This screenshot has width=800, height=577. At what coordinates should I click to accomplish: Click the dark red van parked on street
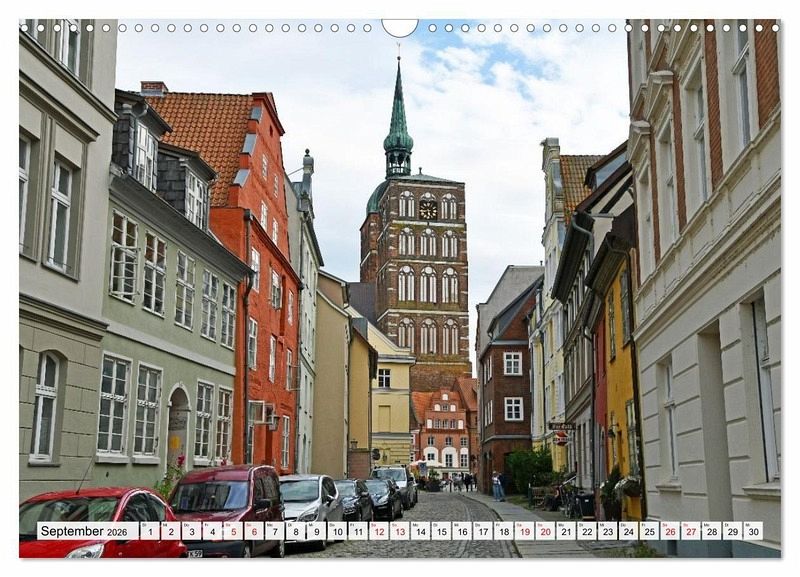click(226, 498)
